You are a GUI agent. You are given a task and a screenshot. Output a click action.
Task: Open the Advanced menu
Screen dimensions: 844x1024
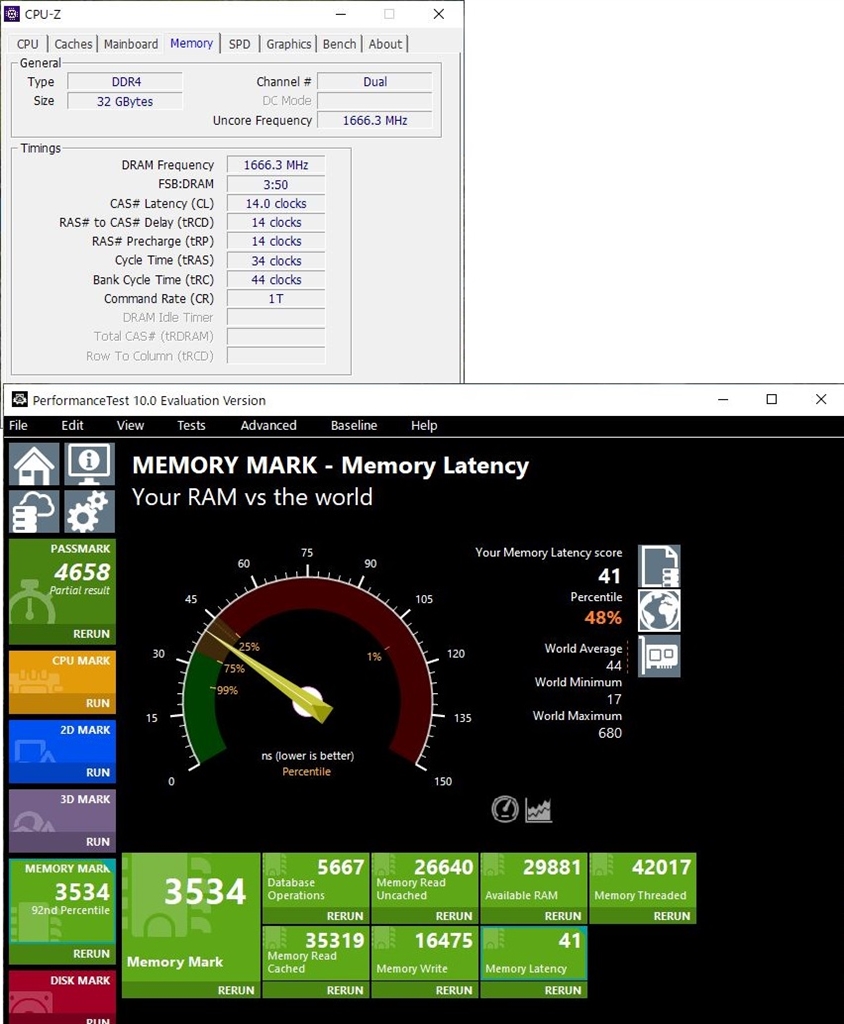click(268, 425)
